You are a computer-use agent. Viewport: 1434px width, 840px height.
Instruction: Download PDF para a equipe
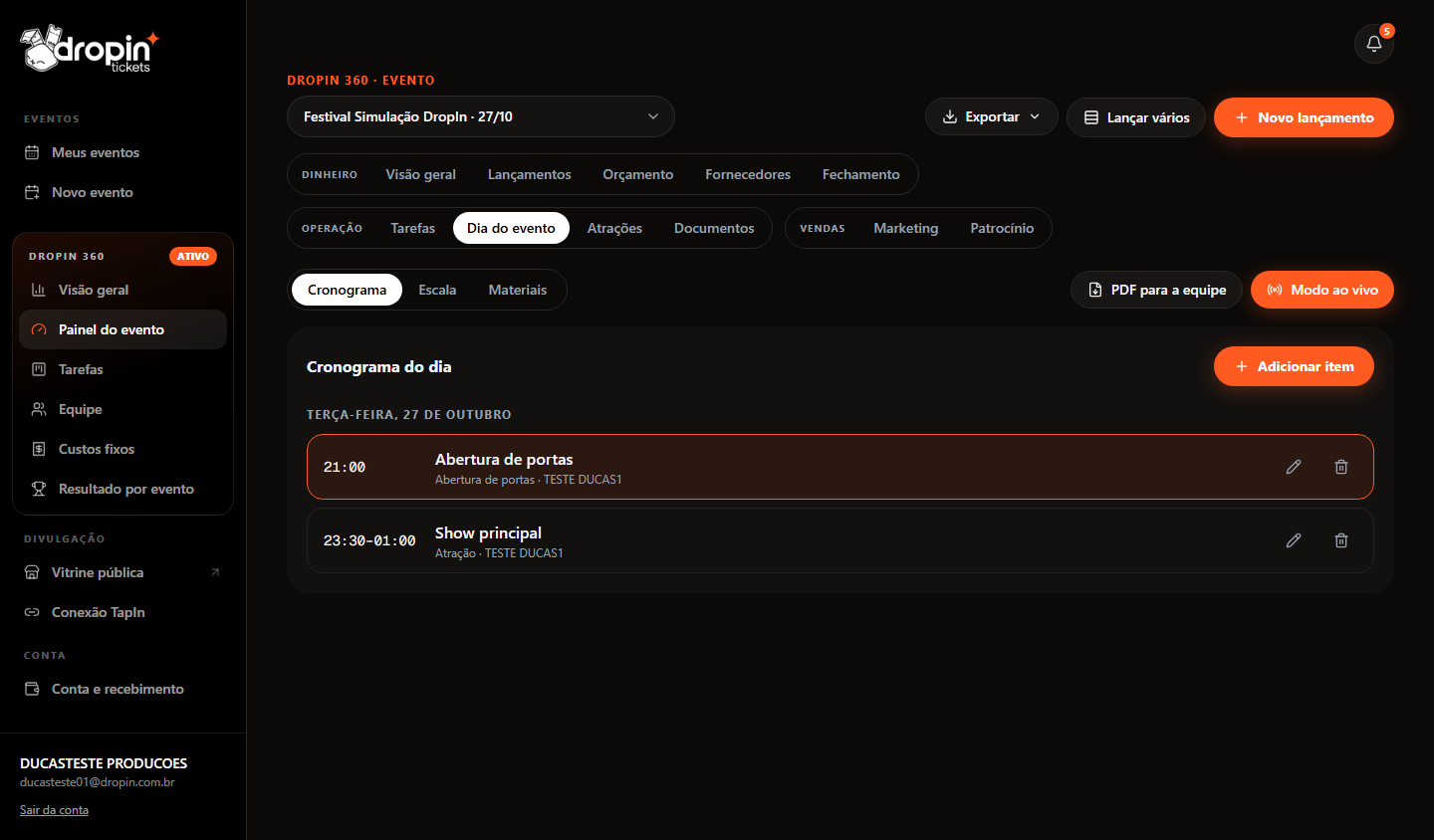[1156, 290]
